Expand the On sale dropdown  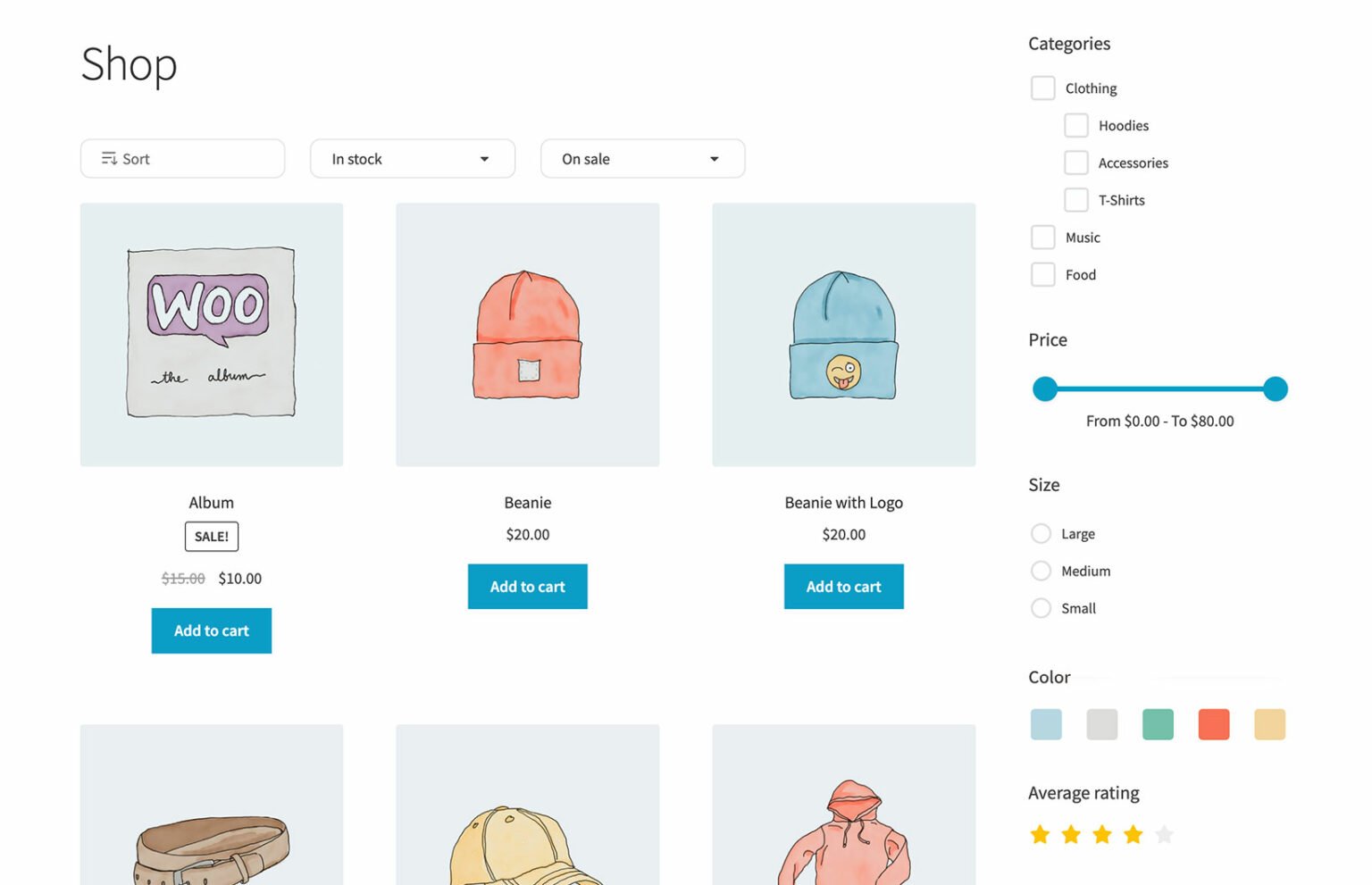click(x=642, y=158)
